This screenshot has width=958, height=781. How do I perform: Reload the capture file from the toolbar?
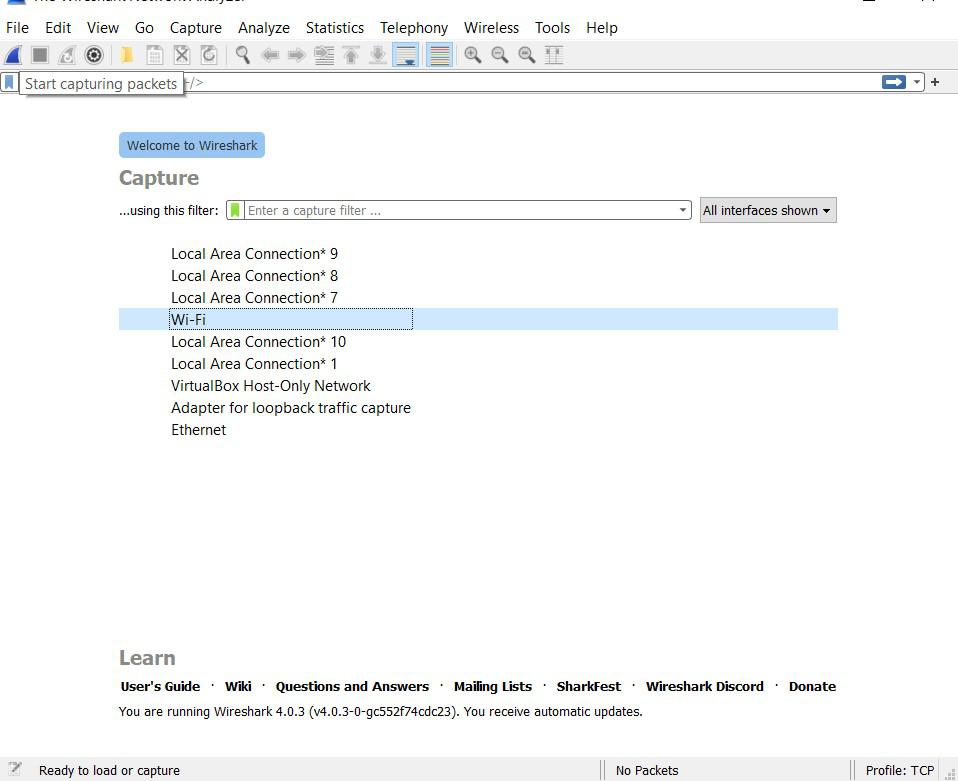click(x=208, y=55)
